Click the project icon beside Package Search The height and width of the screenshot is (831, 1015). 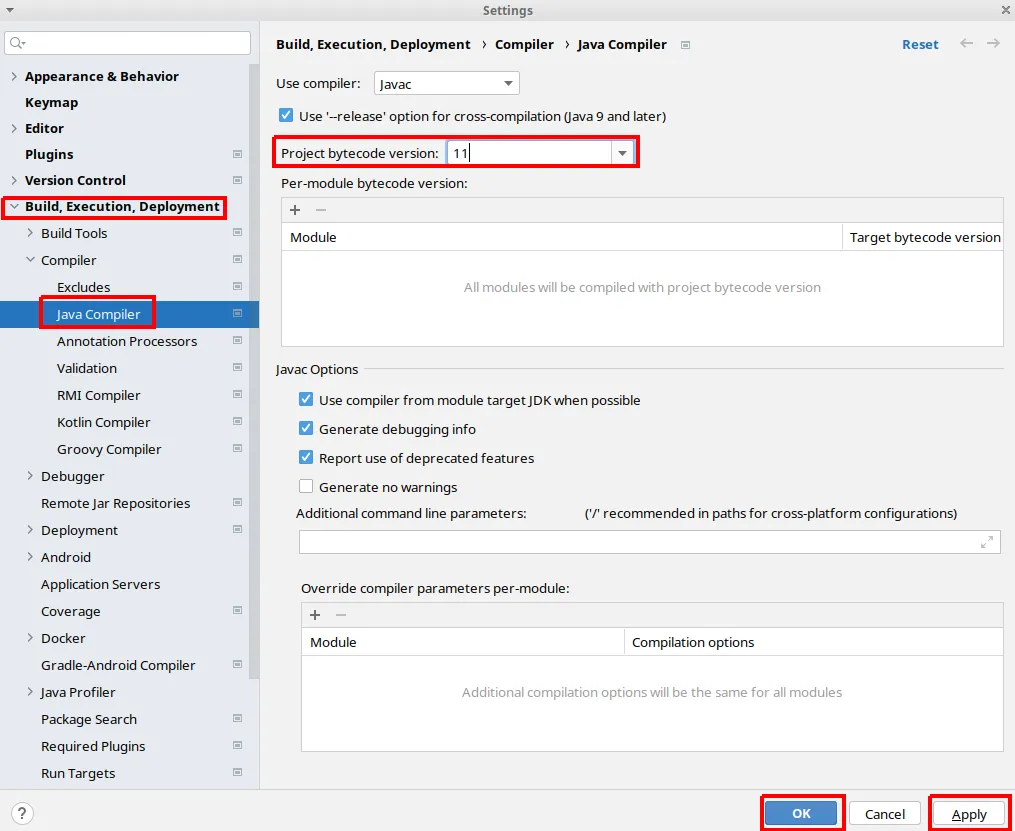tap(238, 718)
